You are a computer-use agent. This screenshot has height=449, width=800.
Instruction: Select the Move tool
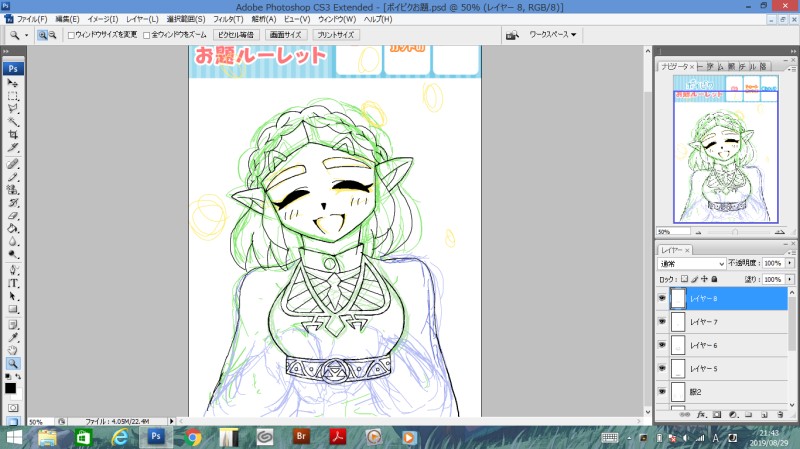pyautogui.click(x=13, y=83)
